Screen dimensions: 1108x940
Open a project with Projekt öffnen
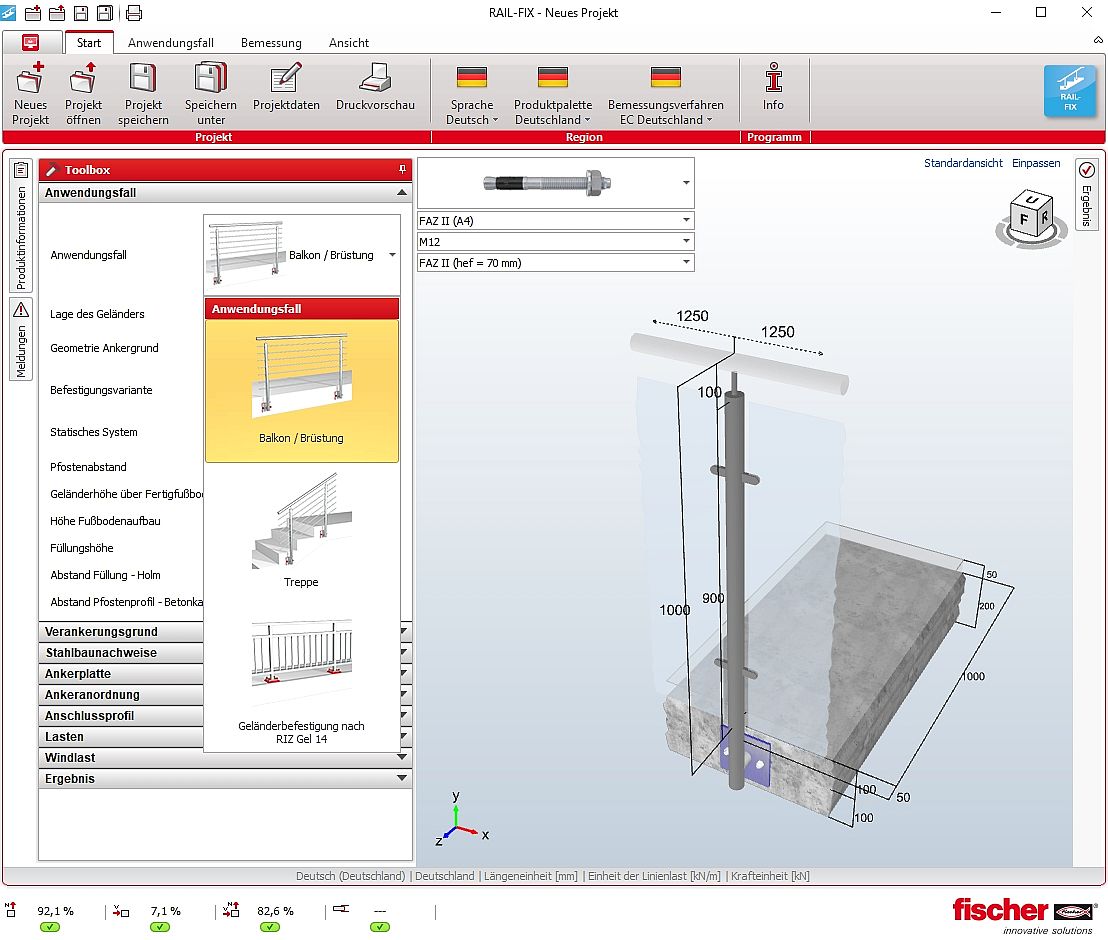click(x=83, y=93)
